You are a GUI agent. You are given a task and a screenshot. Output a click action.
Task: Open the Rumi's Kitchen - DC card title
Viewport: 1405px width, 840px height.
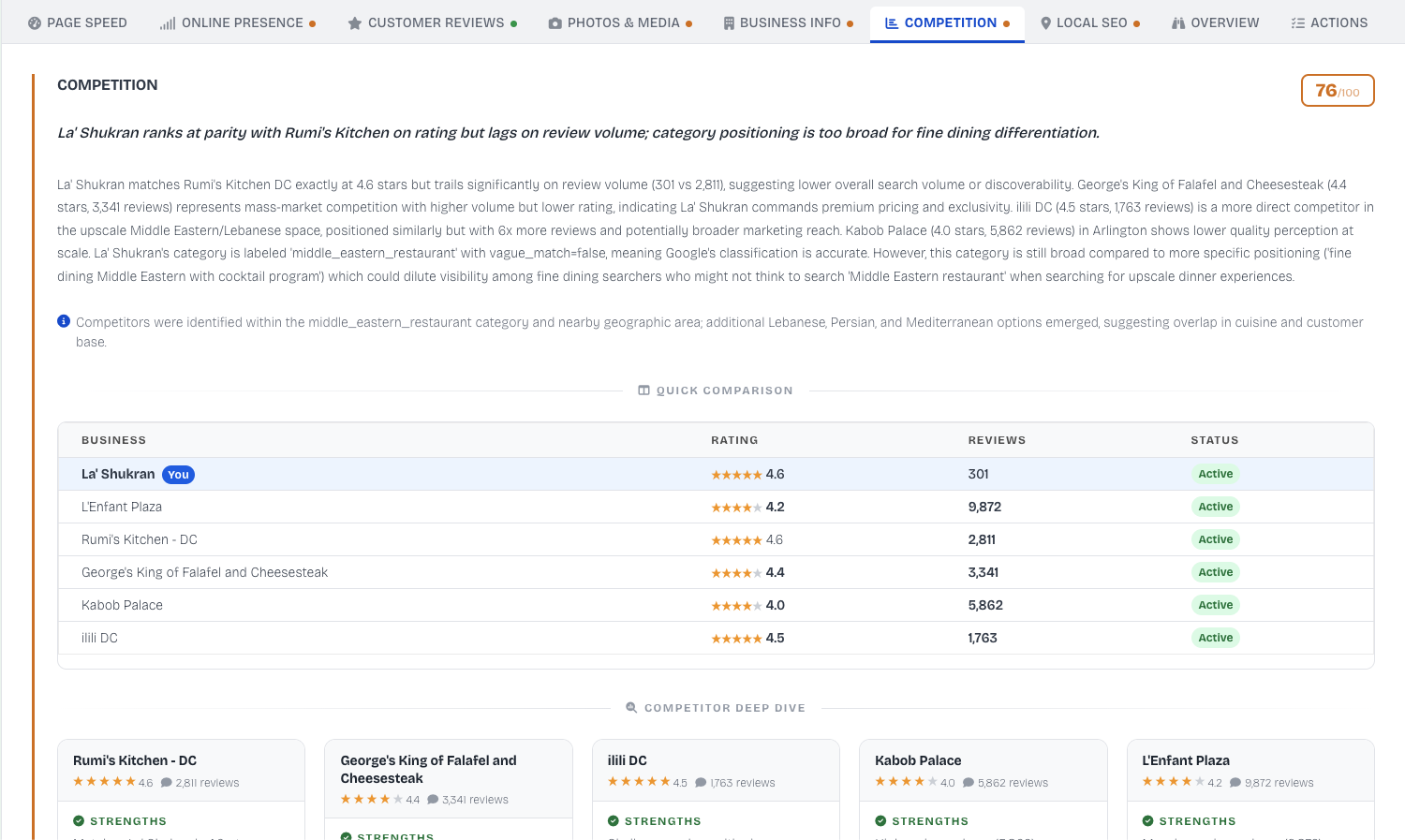135,760
